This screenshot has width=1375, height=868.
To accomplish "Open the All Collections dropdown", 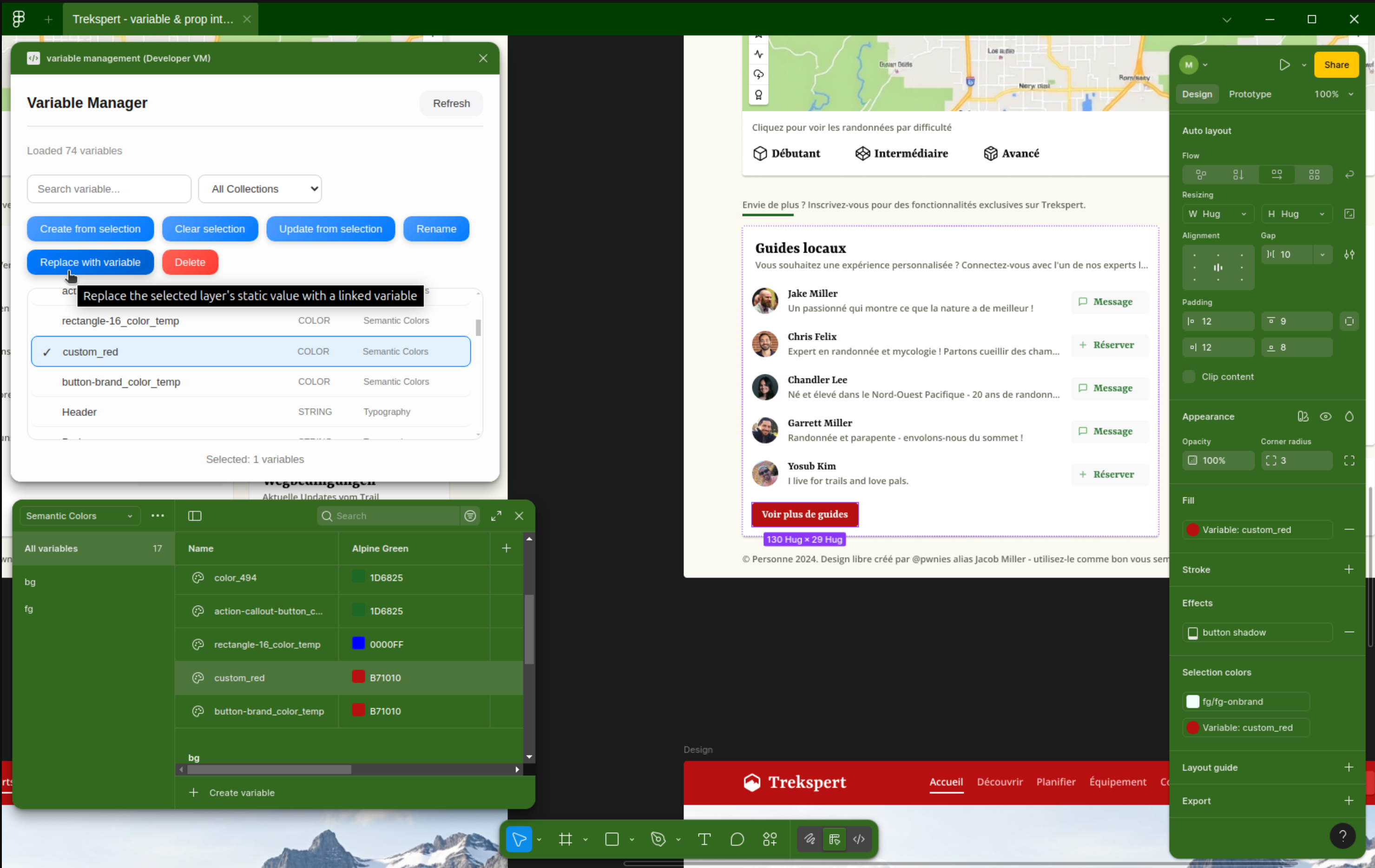I will pyautogui.click(x=260, y=189).
